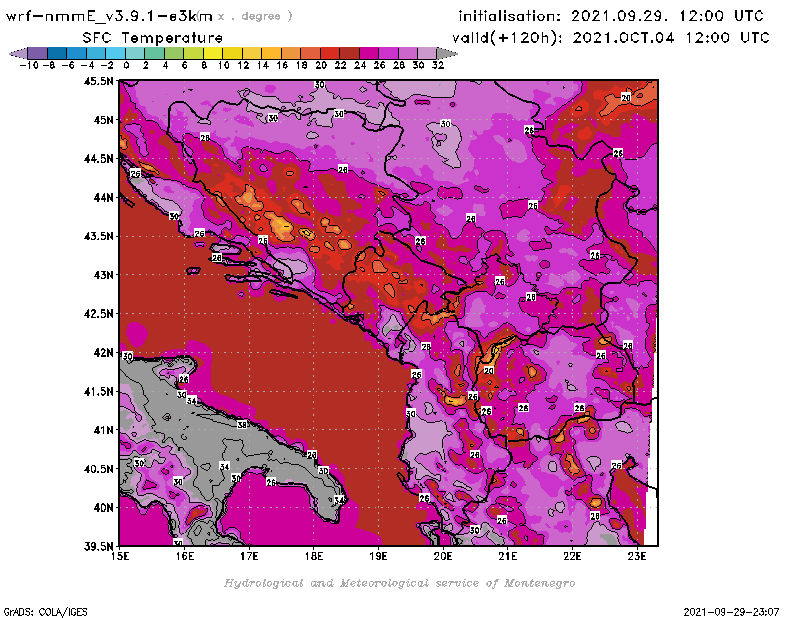Screen dimensions: 800x618
Task: Select the dark blue legend swatch between -8 and -6
Action: coord(57,54)
